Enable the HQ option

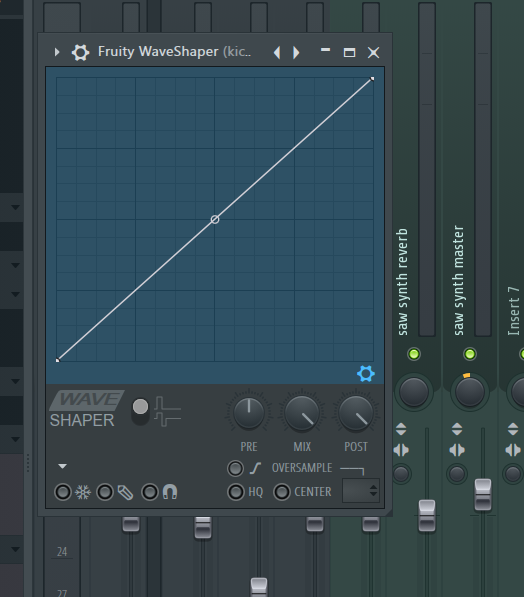[236, 492]
